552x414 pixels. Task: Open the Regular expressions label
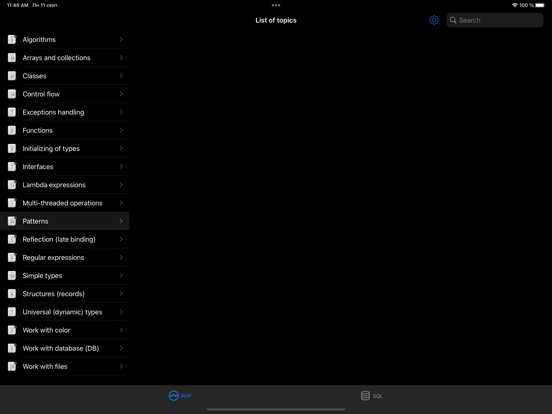[x=53, y=258]
